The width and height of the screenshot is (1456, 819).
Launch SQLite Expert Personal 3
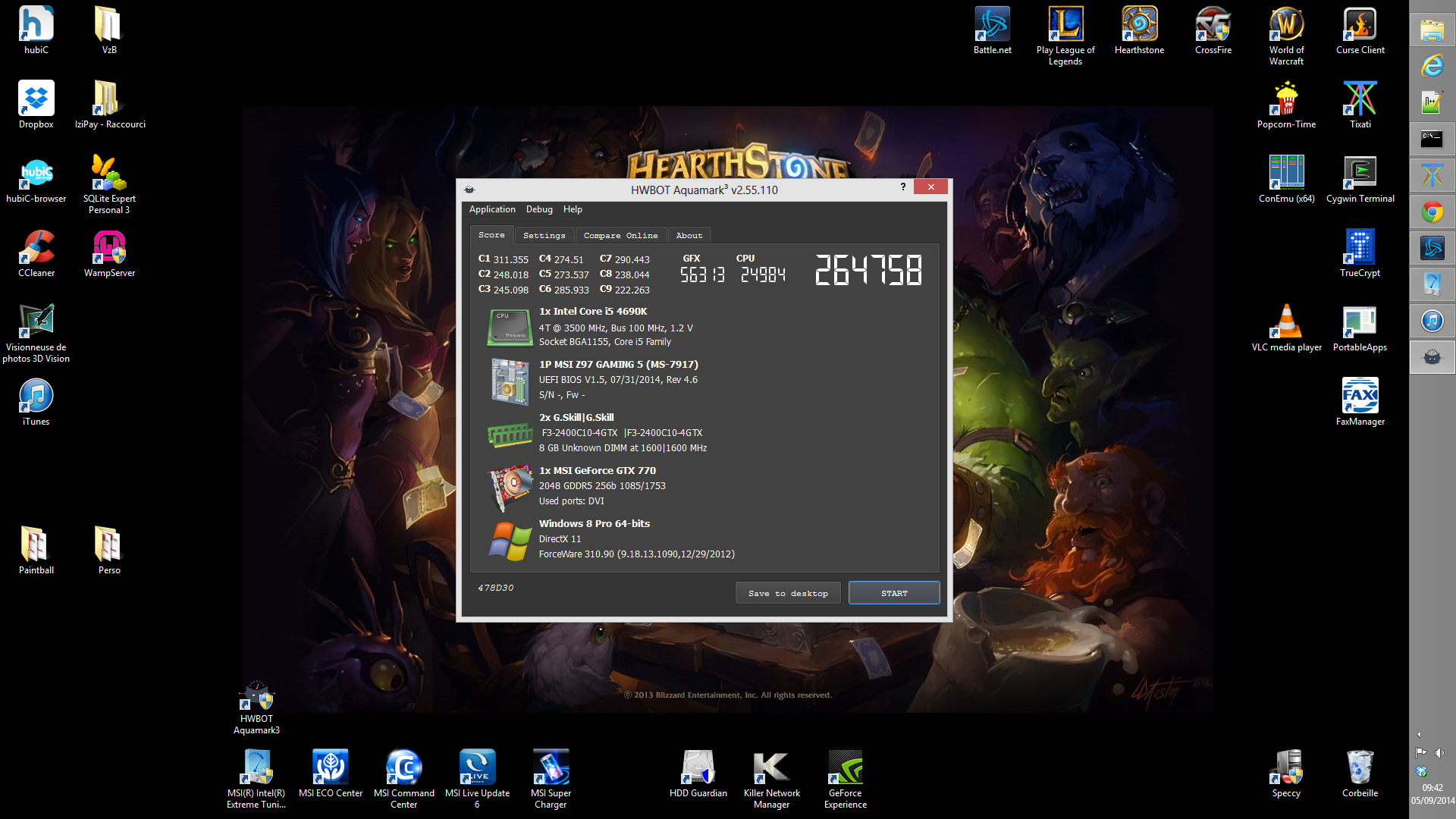pos(109,184)
